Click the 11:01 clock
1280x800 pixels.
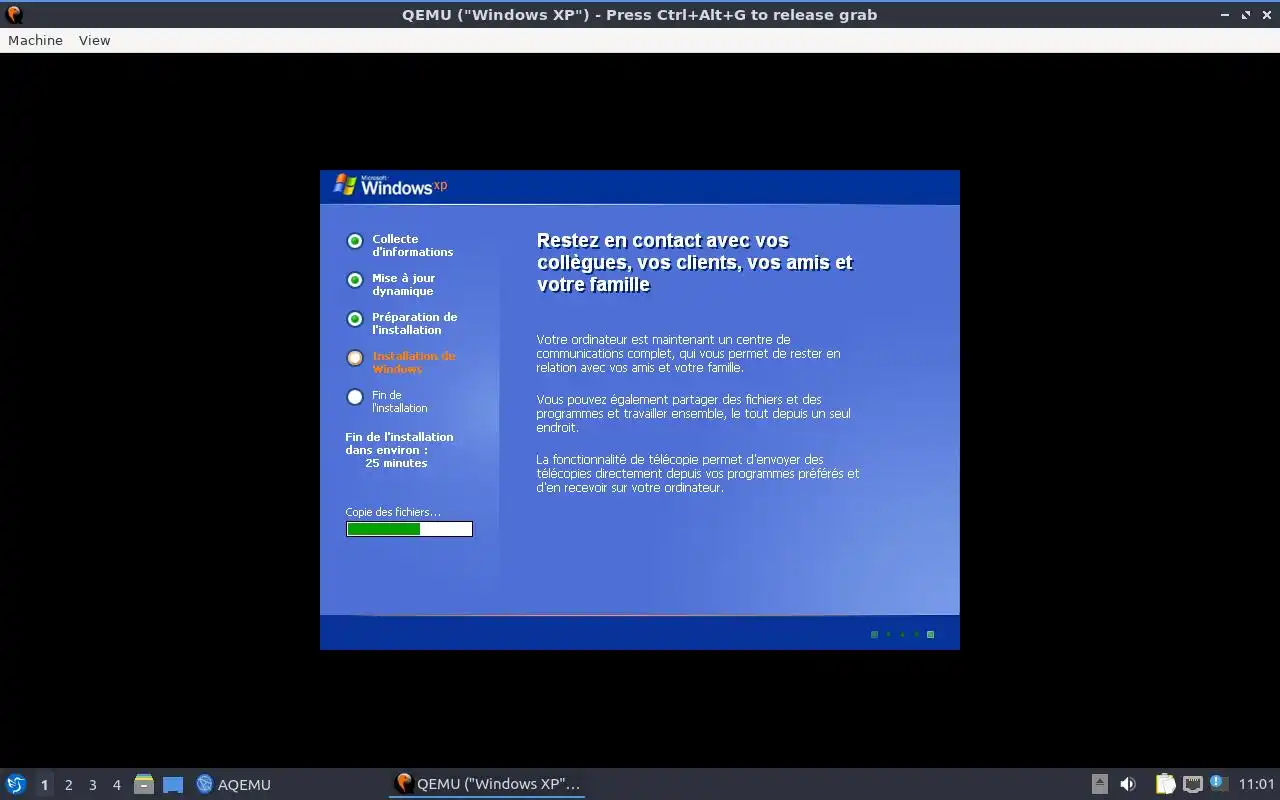[1256, 784]
